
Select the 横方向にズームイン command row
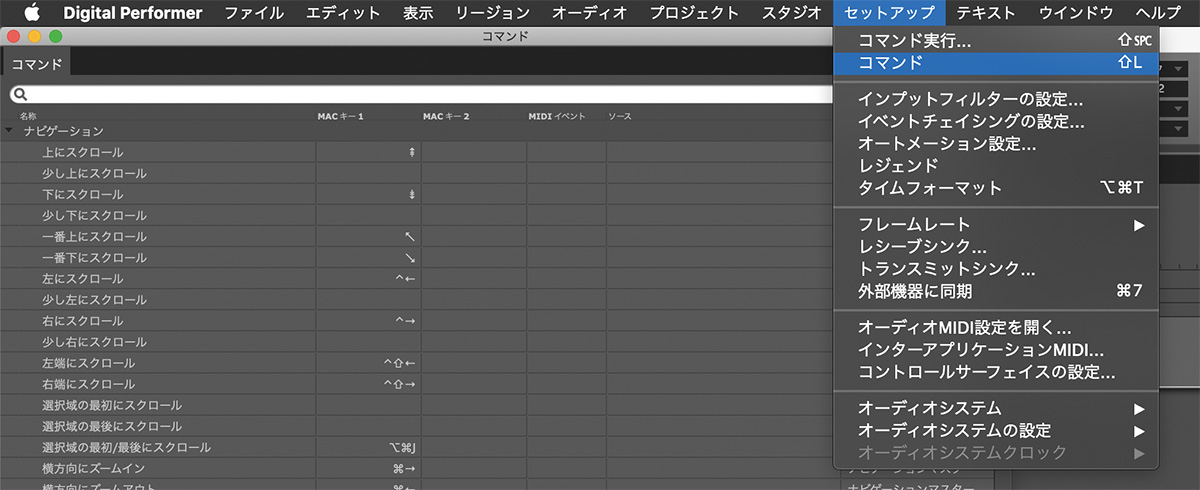click(x=416, y=468)
